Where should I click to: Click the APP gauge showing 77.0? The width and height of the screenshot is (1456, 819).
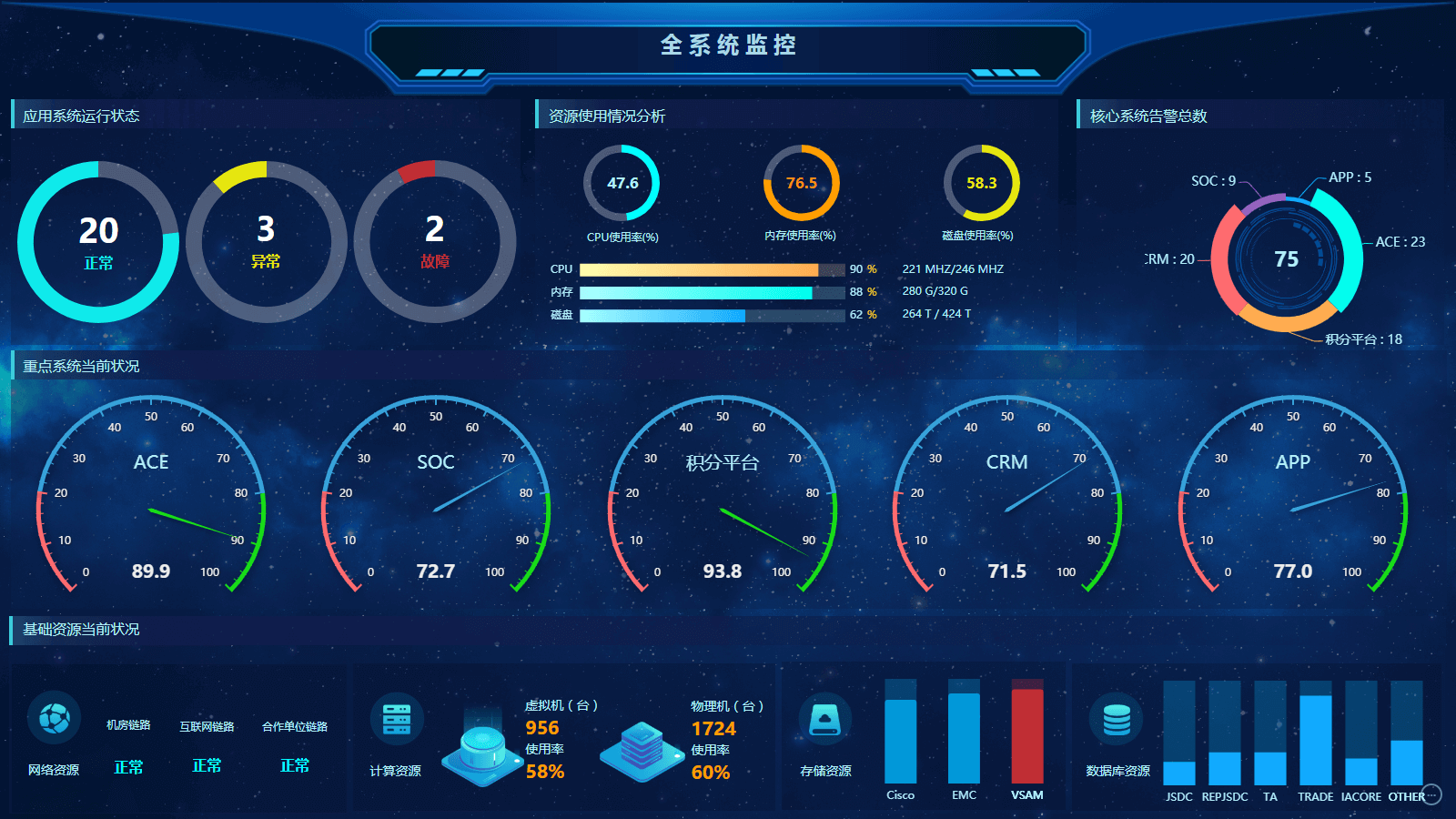pyautogui.click(x=1293, y=496)
